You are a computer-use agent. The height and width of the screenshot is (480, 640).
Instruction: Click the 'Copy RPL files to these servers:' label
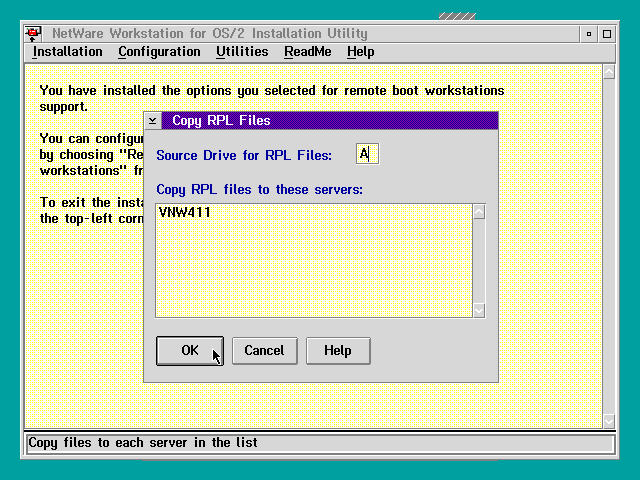[260, 190]
